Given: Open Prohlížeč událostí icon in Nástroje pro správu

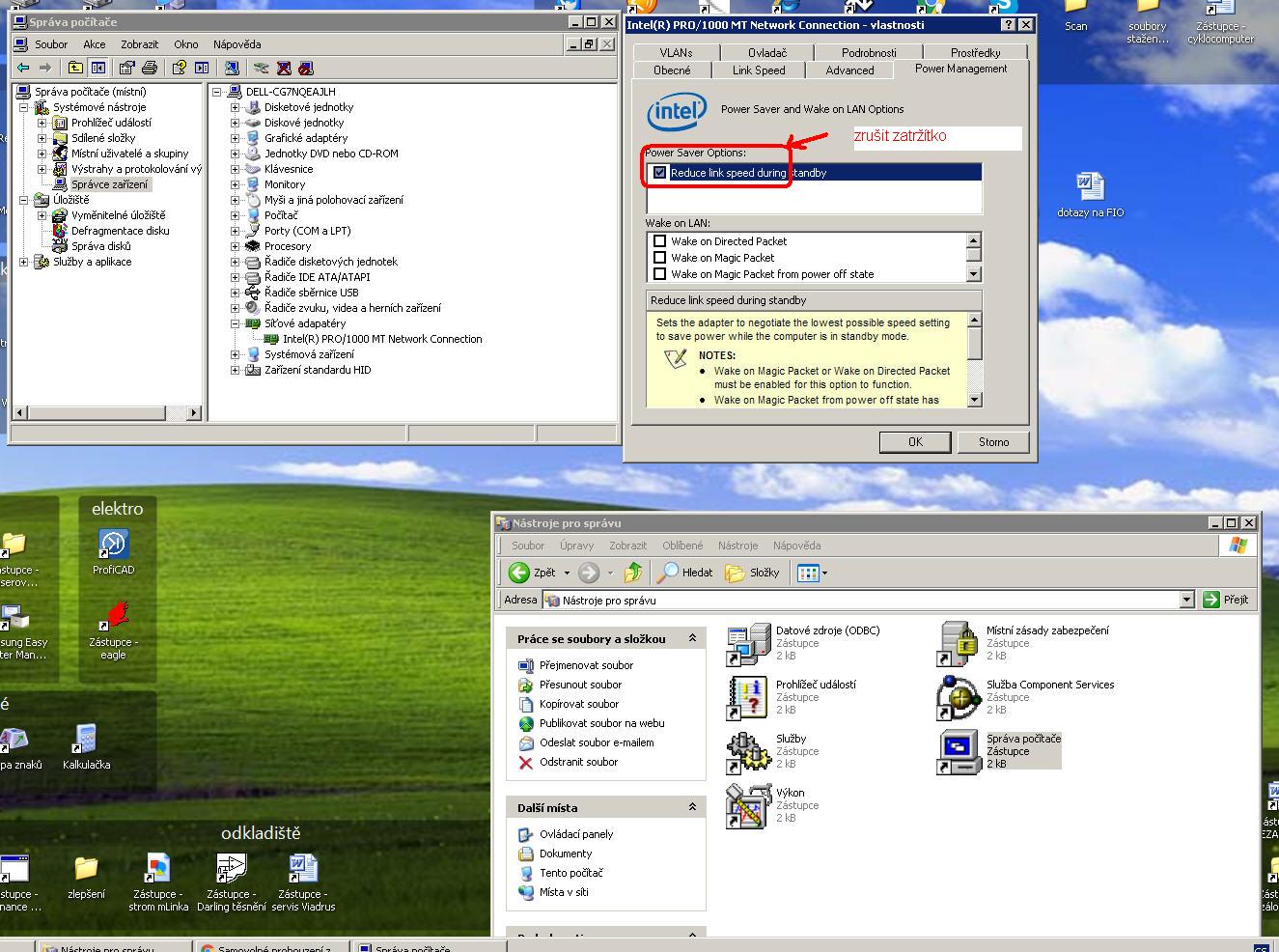Looking at the screenshot, I should [748, 698].
